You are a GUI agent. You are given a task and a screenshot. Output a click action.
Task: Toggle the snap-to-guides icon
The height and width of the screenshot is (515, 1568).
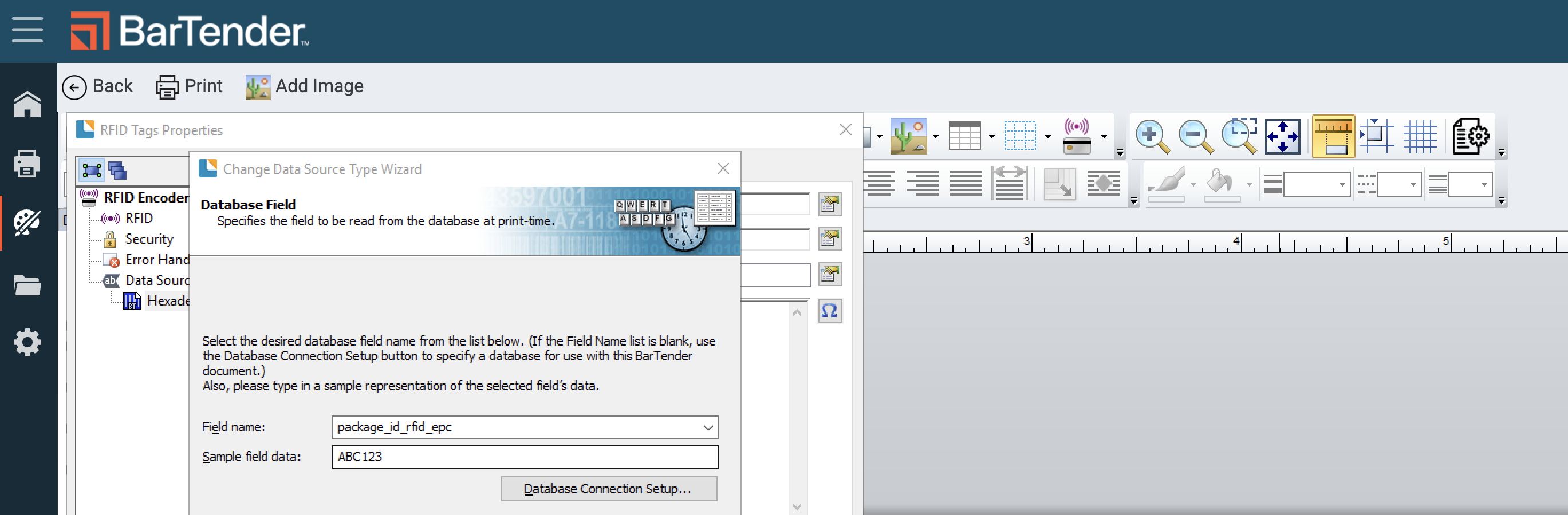(1376, 136)
